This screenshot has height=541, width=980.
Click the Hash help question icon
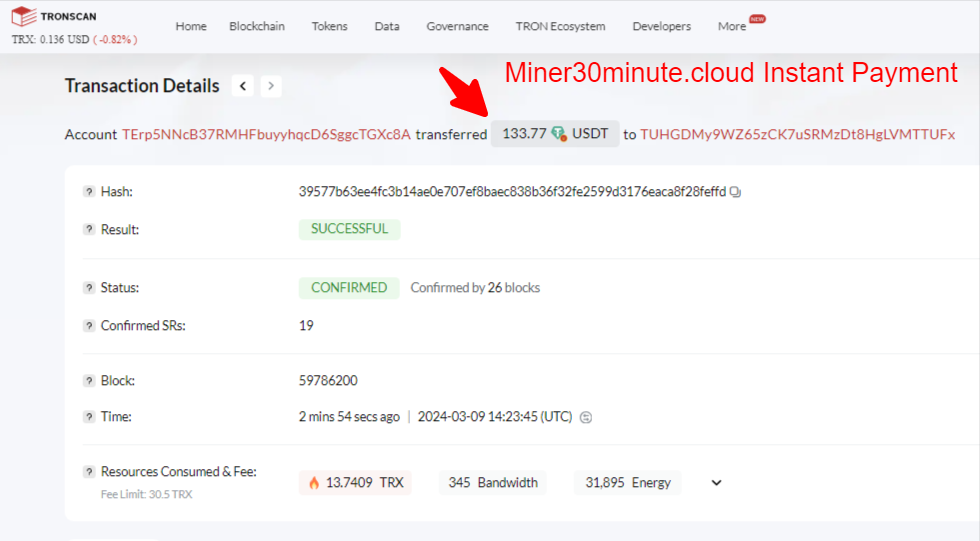click(89, 192)
